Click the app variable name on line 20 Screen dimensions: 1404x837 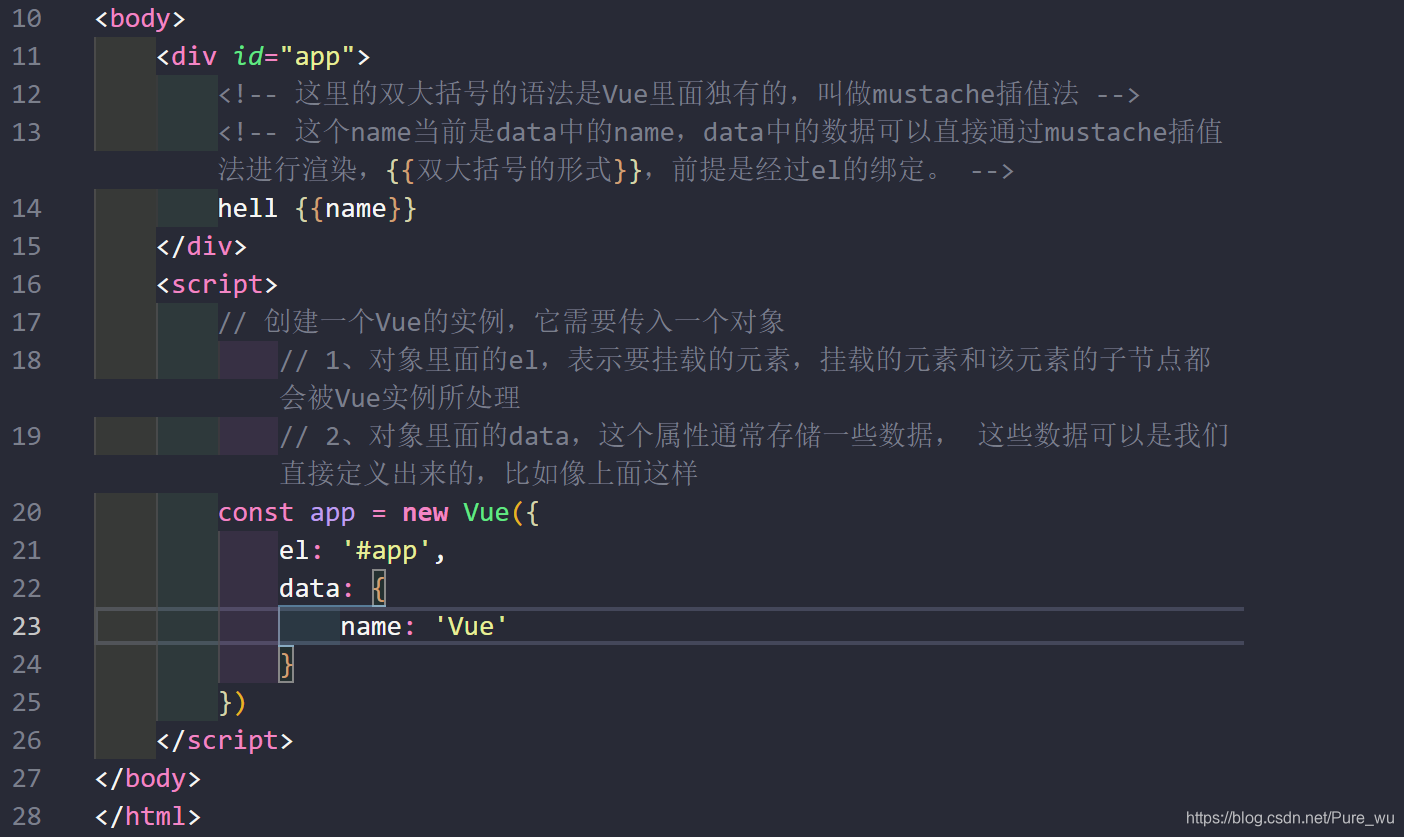click(333, 513)
